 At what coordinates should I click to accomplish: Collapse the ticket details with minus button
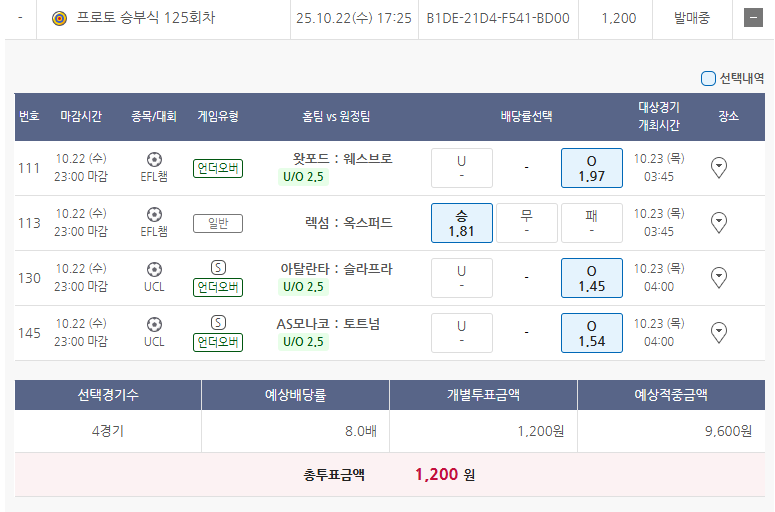753,18
